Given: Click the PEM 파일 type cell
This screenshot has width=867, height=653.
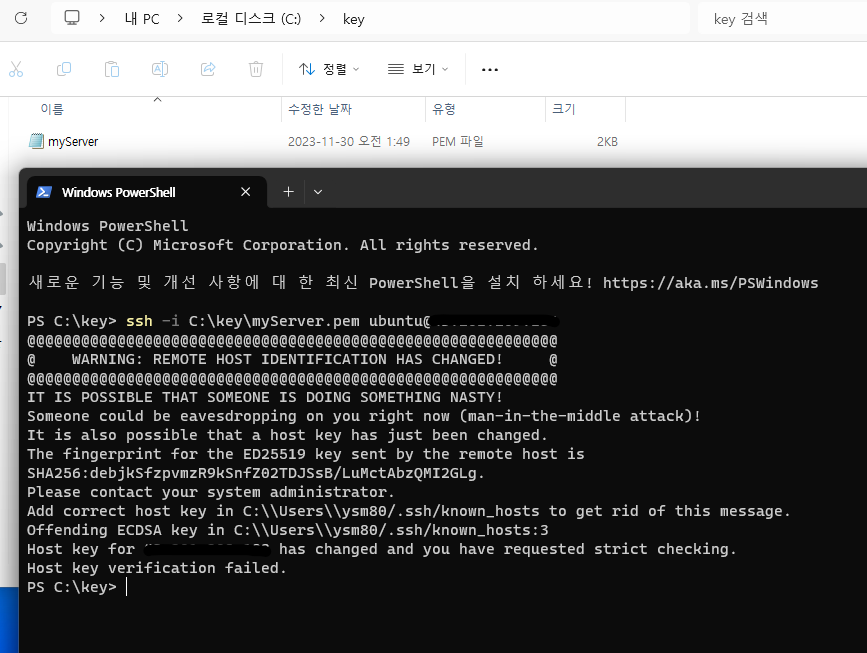Looking at the screenshot, I should coord(458,142).
